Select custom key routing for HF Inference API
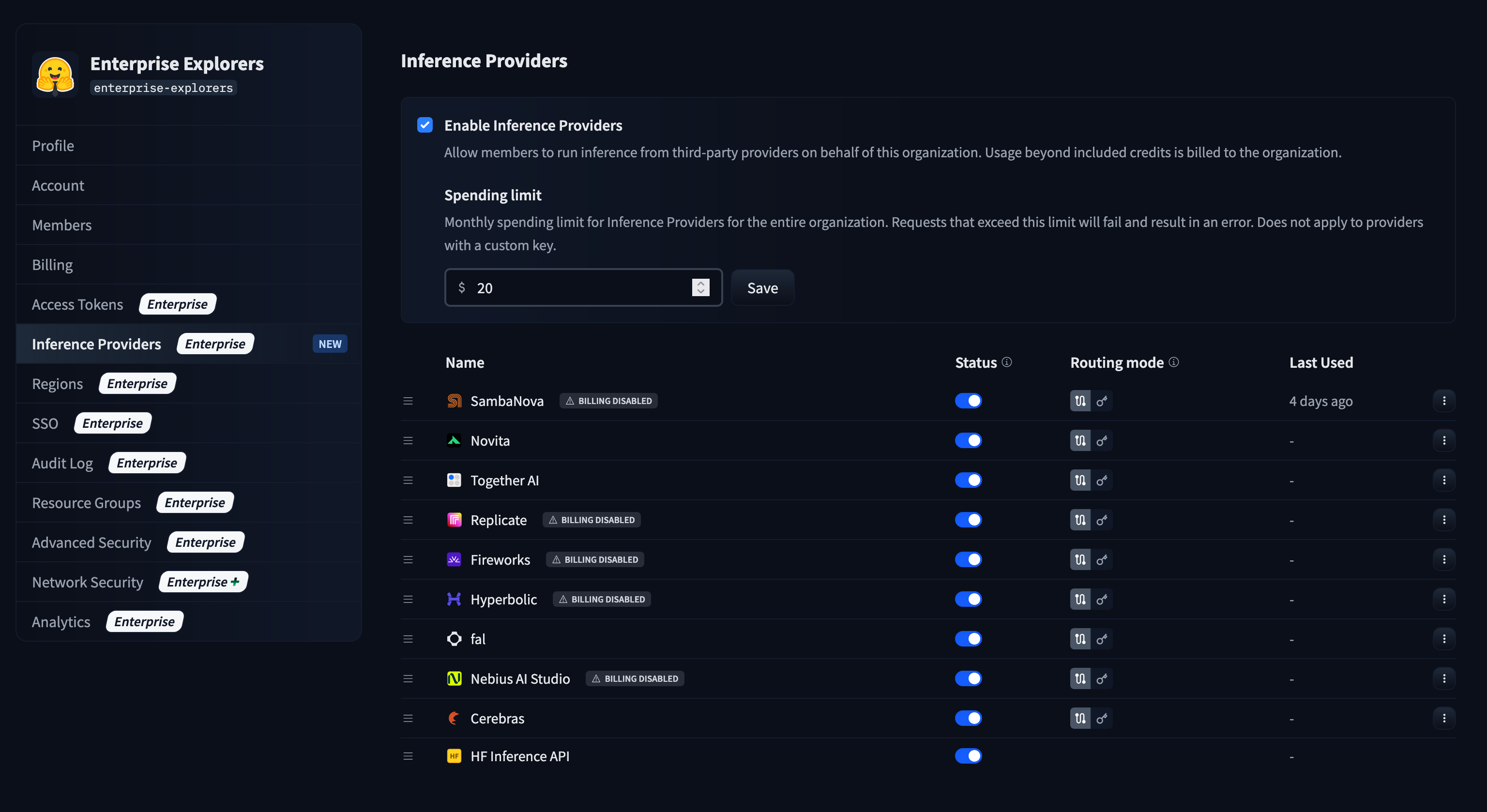Image resolution: width=1487 pixels, height=812 pixels. [1101, 756]
